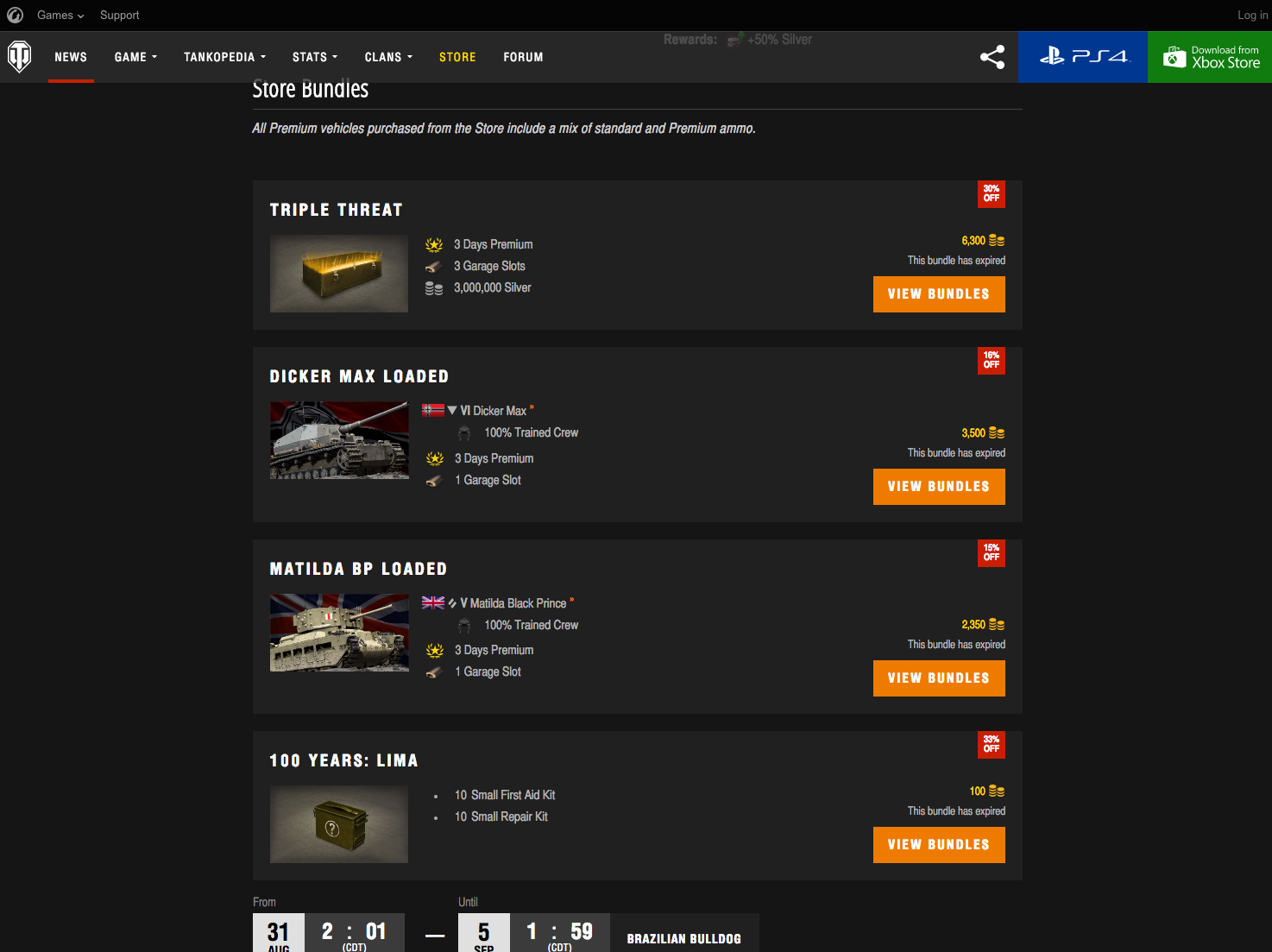Click the 30% OFF badge on Triple Threat
The width and height of the screenshot is (1272, 952).
click(x=992, y=194)
